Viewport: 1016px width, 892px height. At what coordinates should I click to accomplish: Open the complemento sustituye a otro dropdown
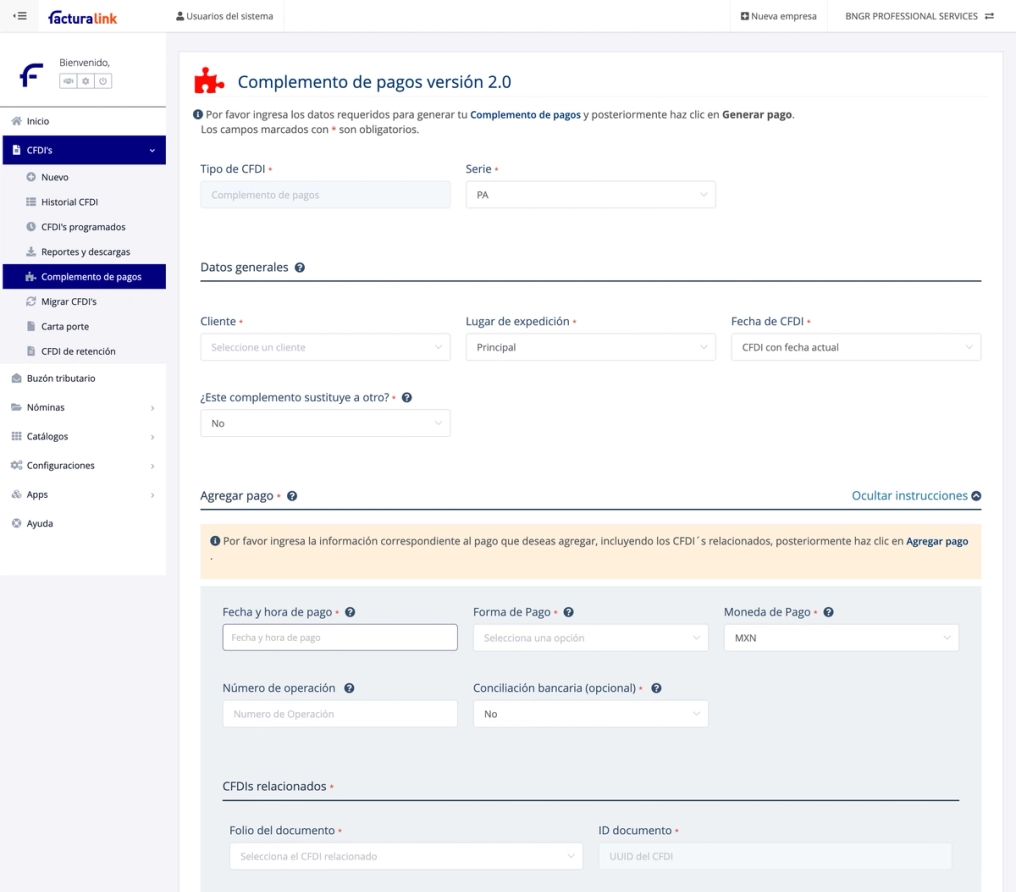(x=325, y=424)
